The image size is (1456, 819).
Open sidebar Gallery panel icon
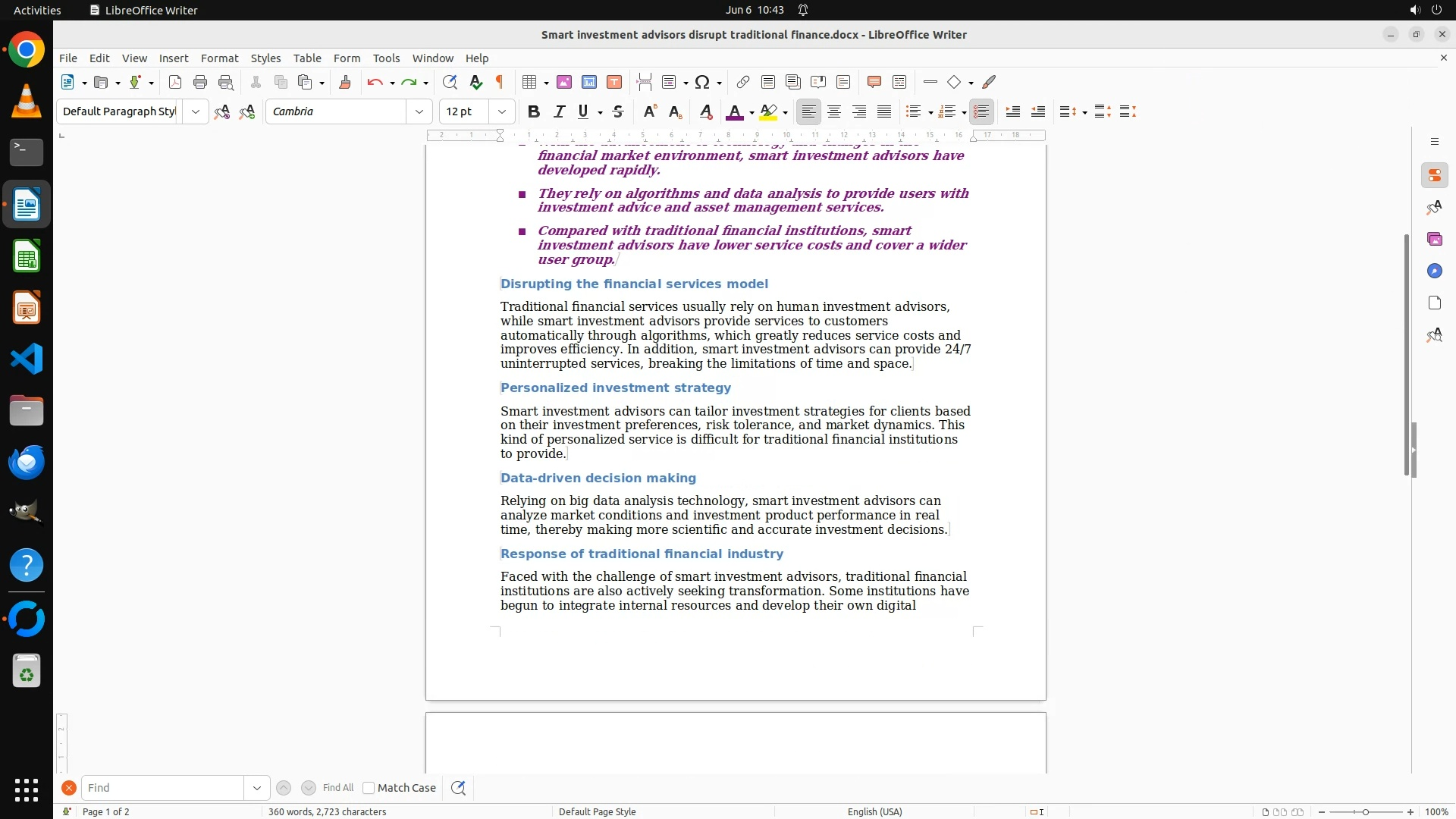pyautogui.click(x=1434, y=240)
